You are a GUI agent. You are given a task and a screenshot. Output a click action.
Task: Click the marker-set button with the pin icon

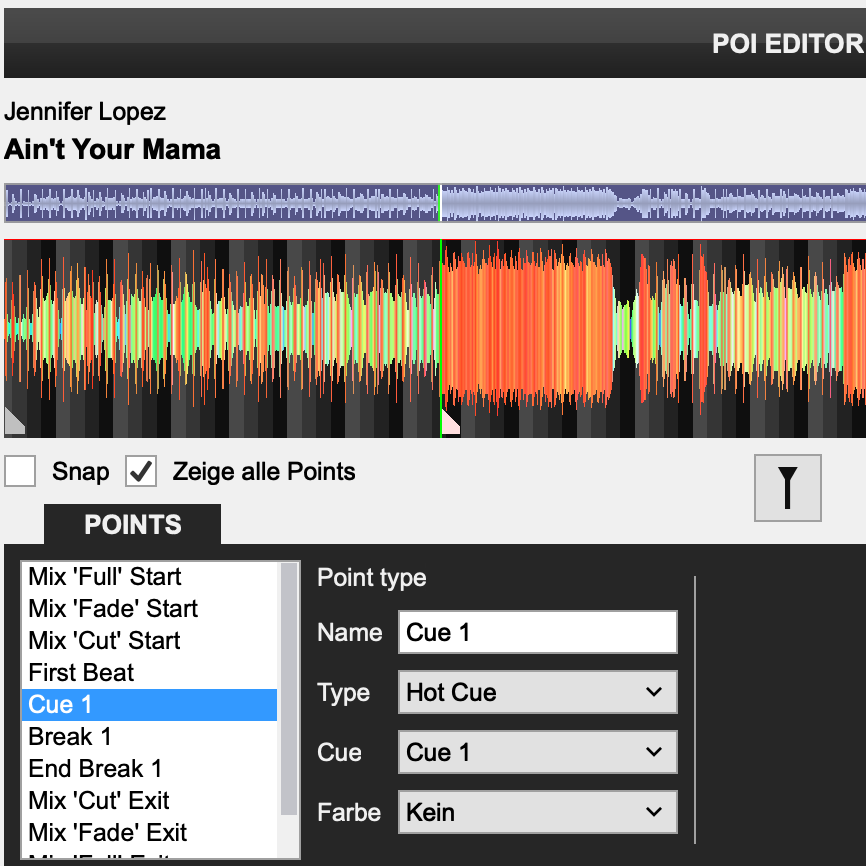pos(788,488)
